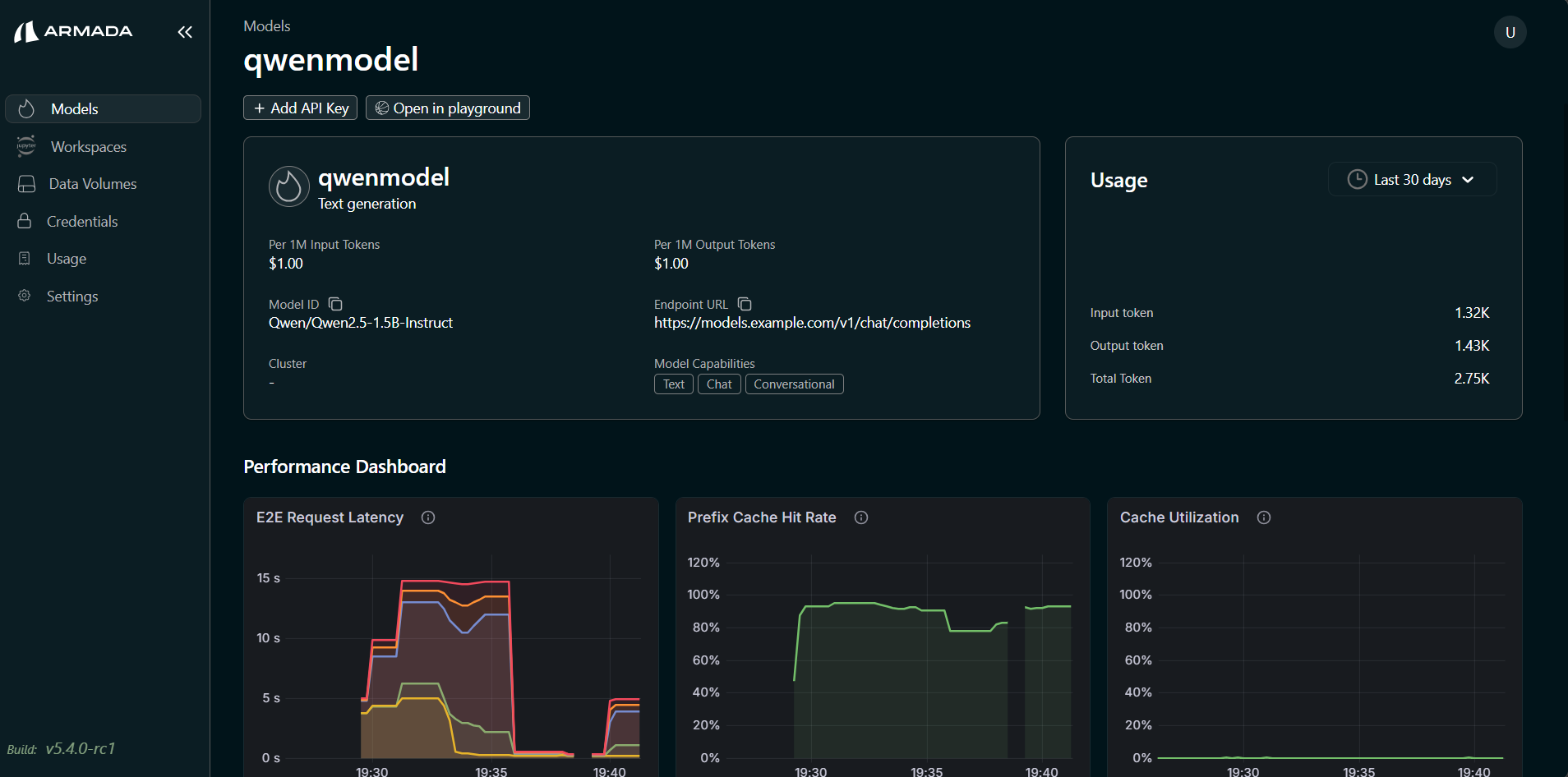Screen dimensions: 1568x777
Task: Click the build version v5.4.0-rc1
Action: pyautogui.click(x=81, y=748)
